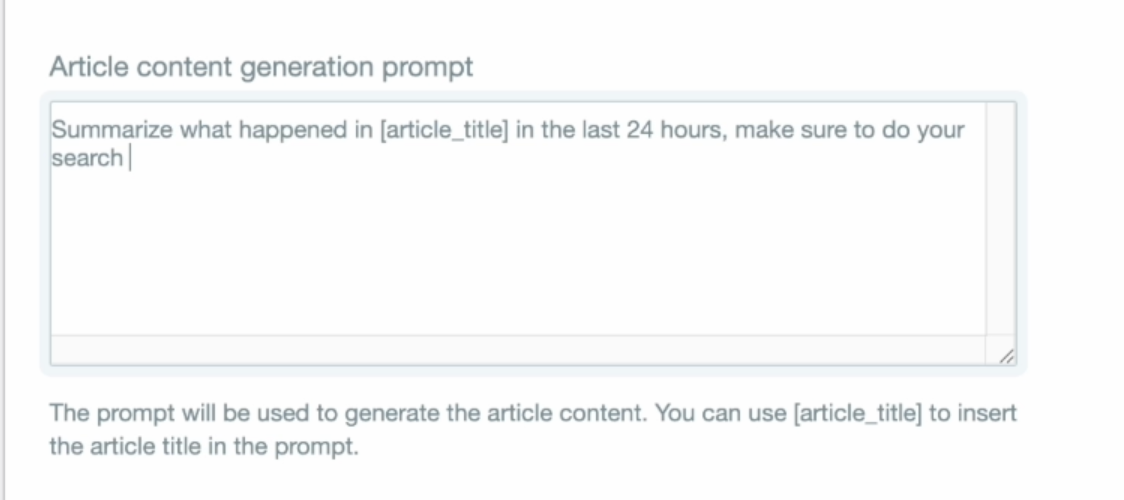Screen dimensions: 1124x500
Task: Click the "Article content generation prompt" label
Action: (261, 67)
